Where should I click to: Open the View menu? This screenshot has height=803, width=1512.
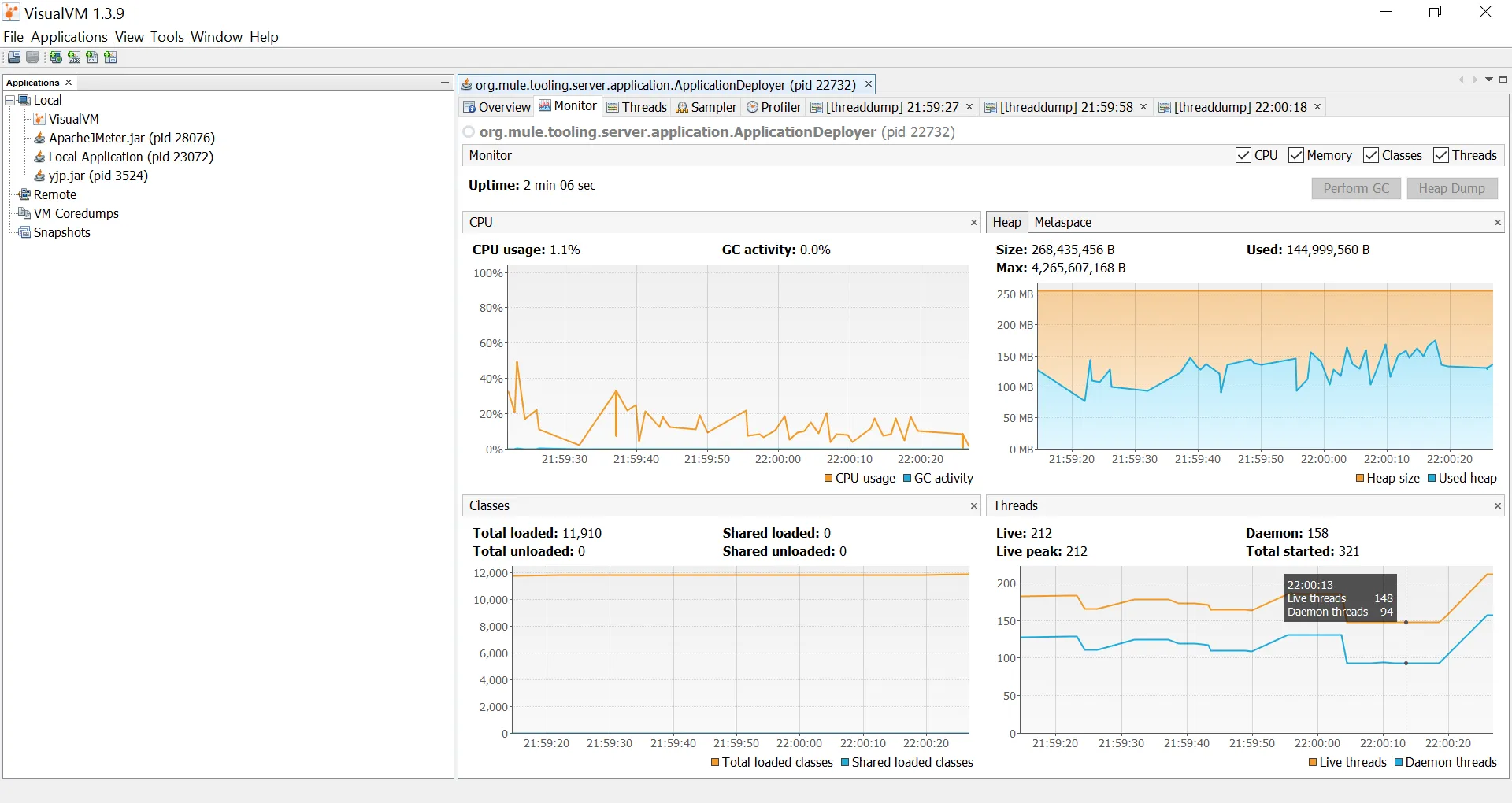point(129,37)
